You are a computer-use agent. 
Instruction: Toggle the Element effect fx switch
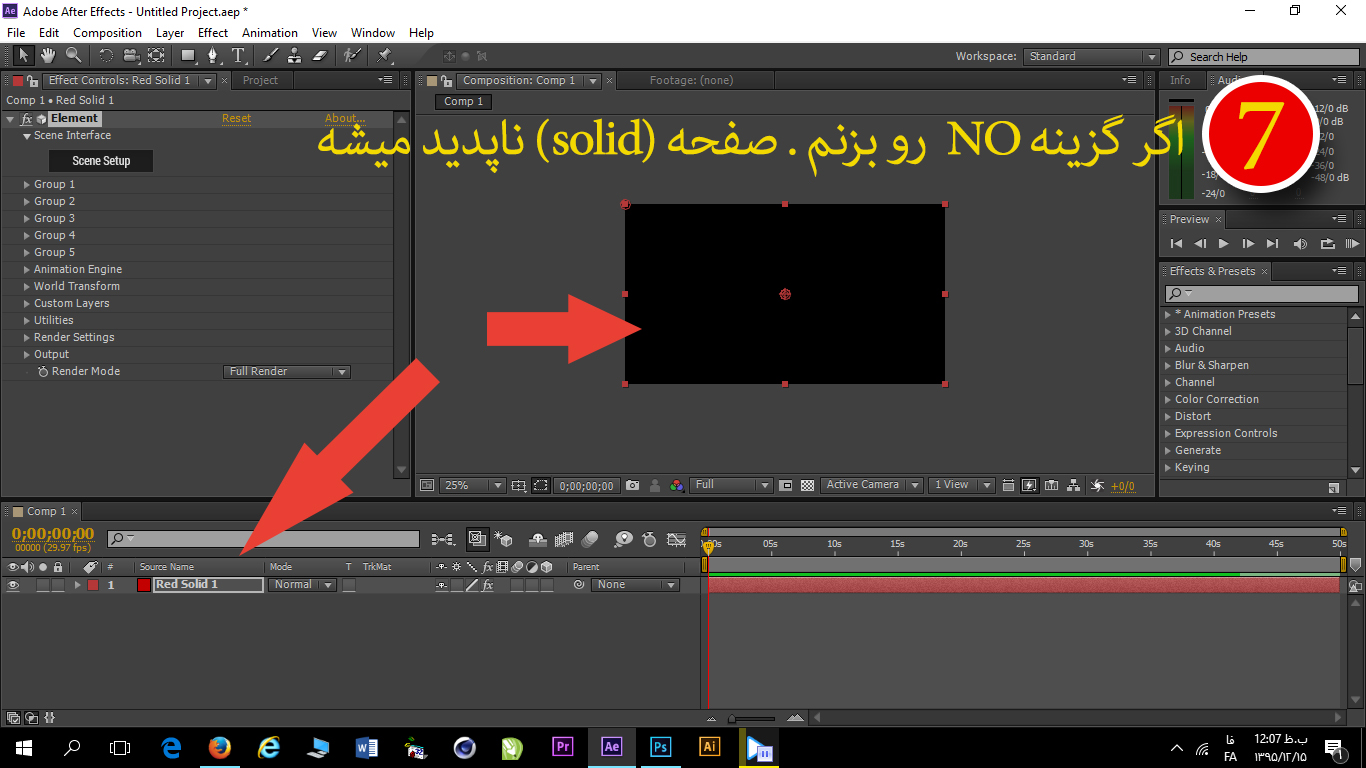[x=27, y=118]
